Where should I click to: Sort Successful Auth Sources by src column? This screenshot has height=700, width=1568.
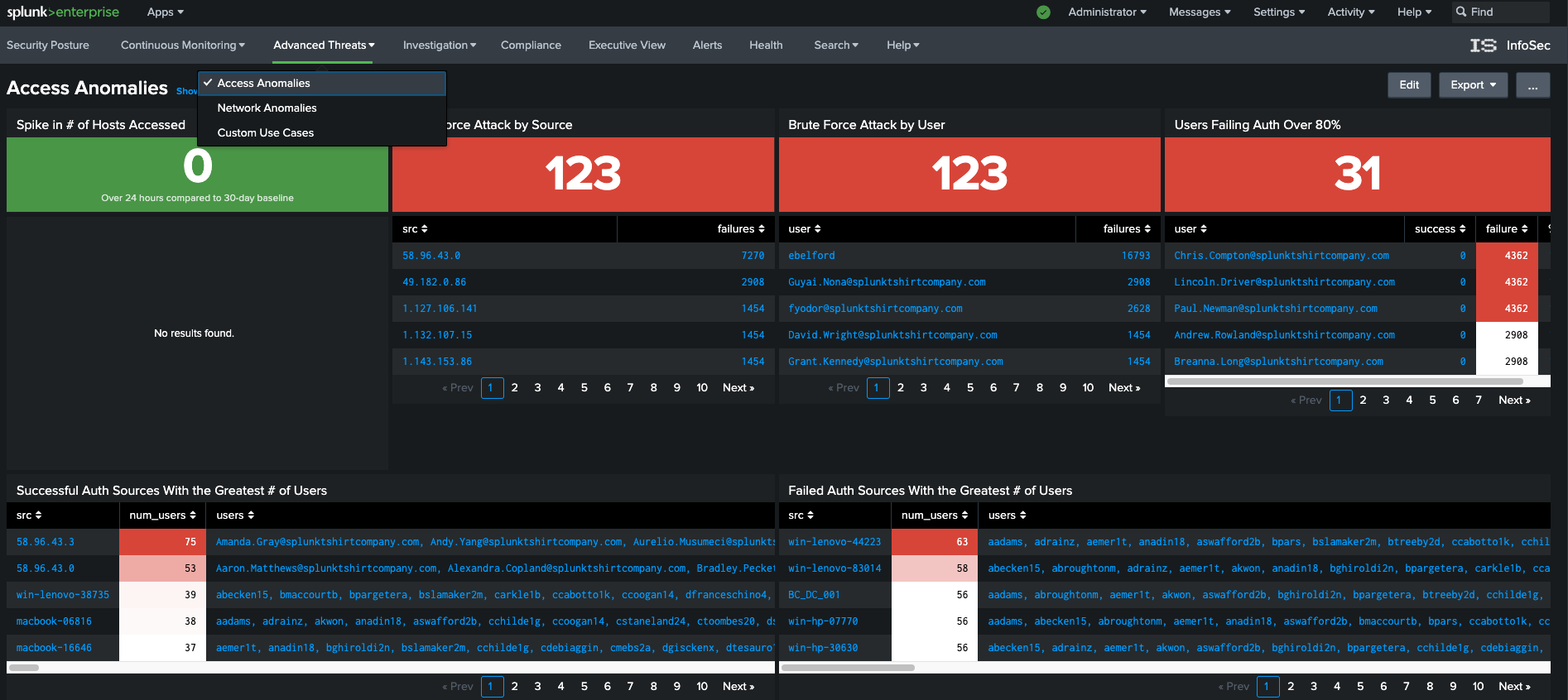(29, 515)
